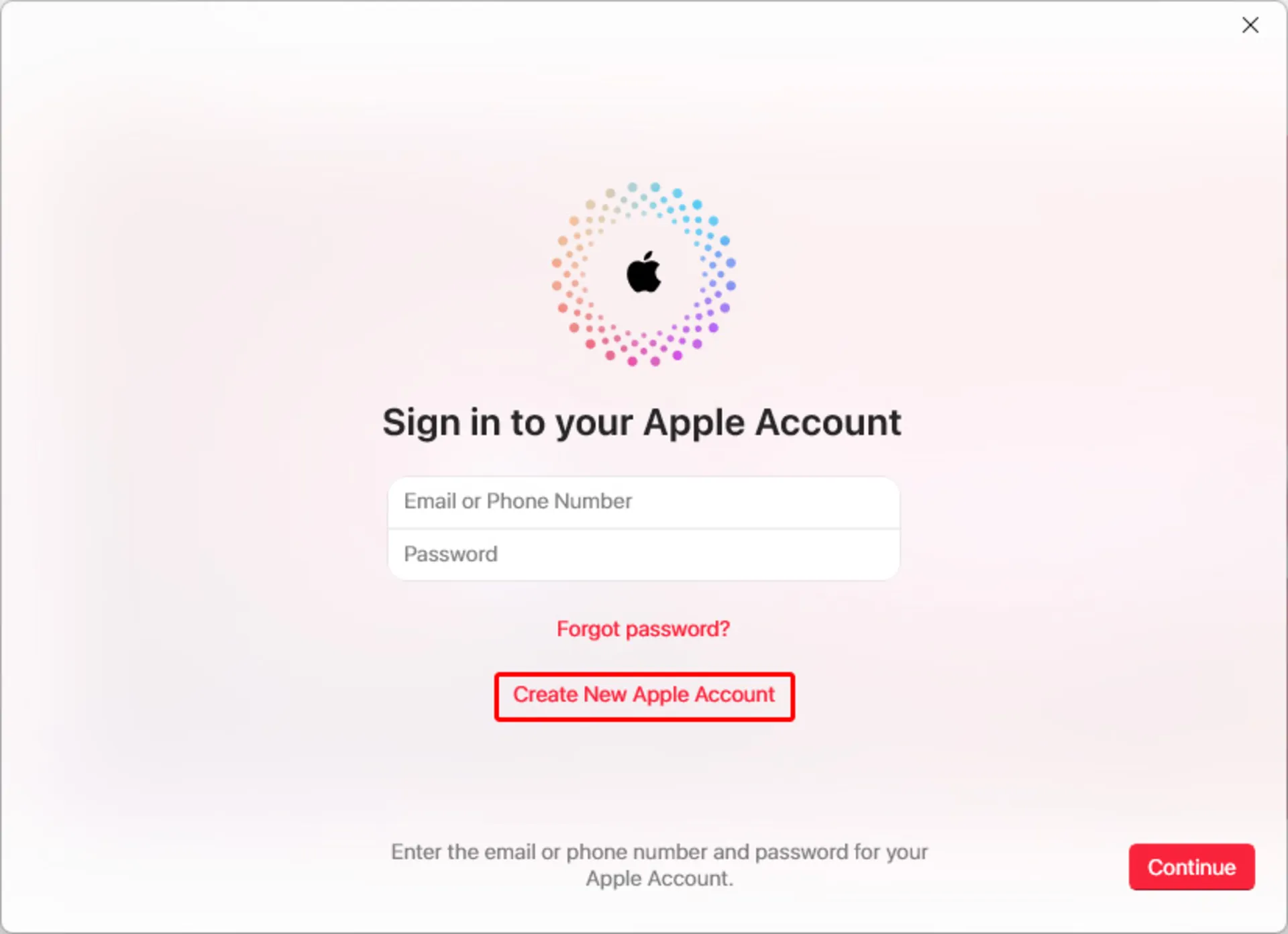Close the sign-in dialog with the X

tap(1250, 25)
